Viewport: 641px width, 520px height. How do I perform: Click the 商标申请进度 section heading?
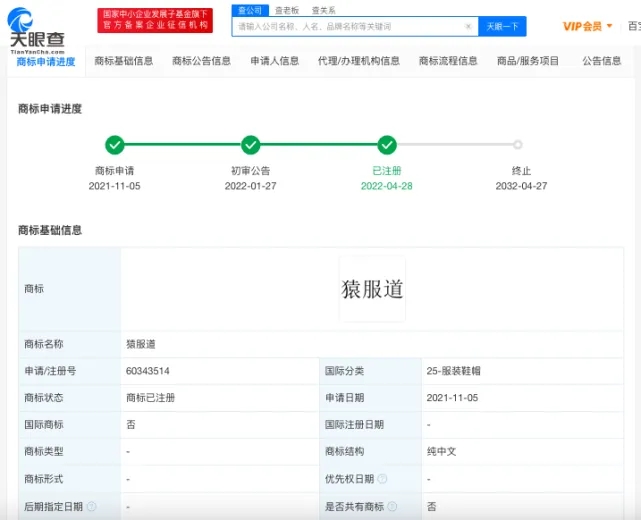[x=50, y=109]
